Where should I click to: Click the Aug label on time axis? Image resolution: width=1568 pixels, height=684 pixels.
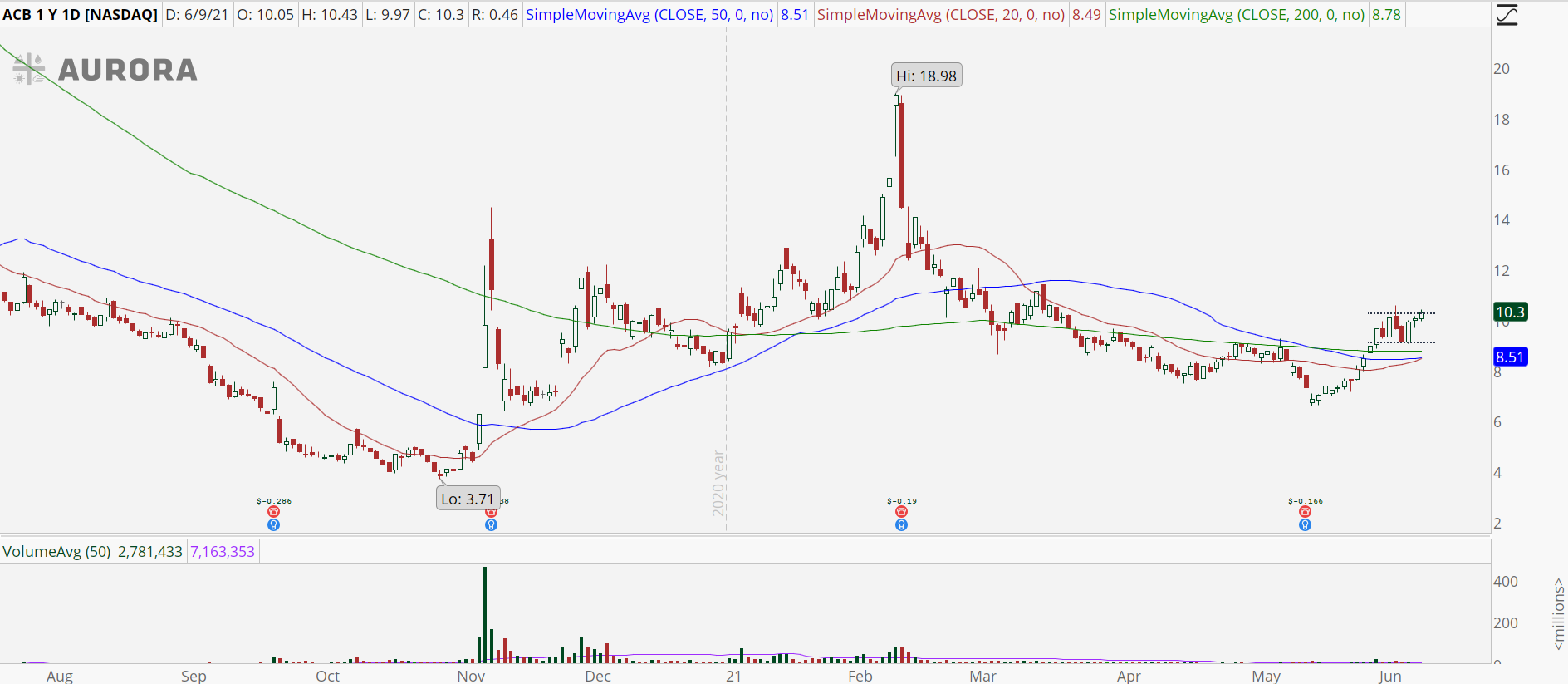(x=60, y=676)
